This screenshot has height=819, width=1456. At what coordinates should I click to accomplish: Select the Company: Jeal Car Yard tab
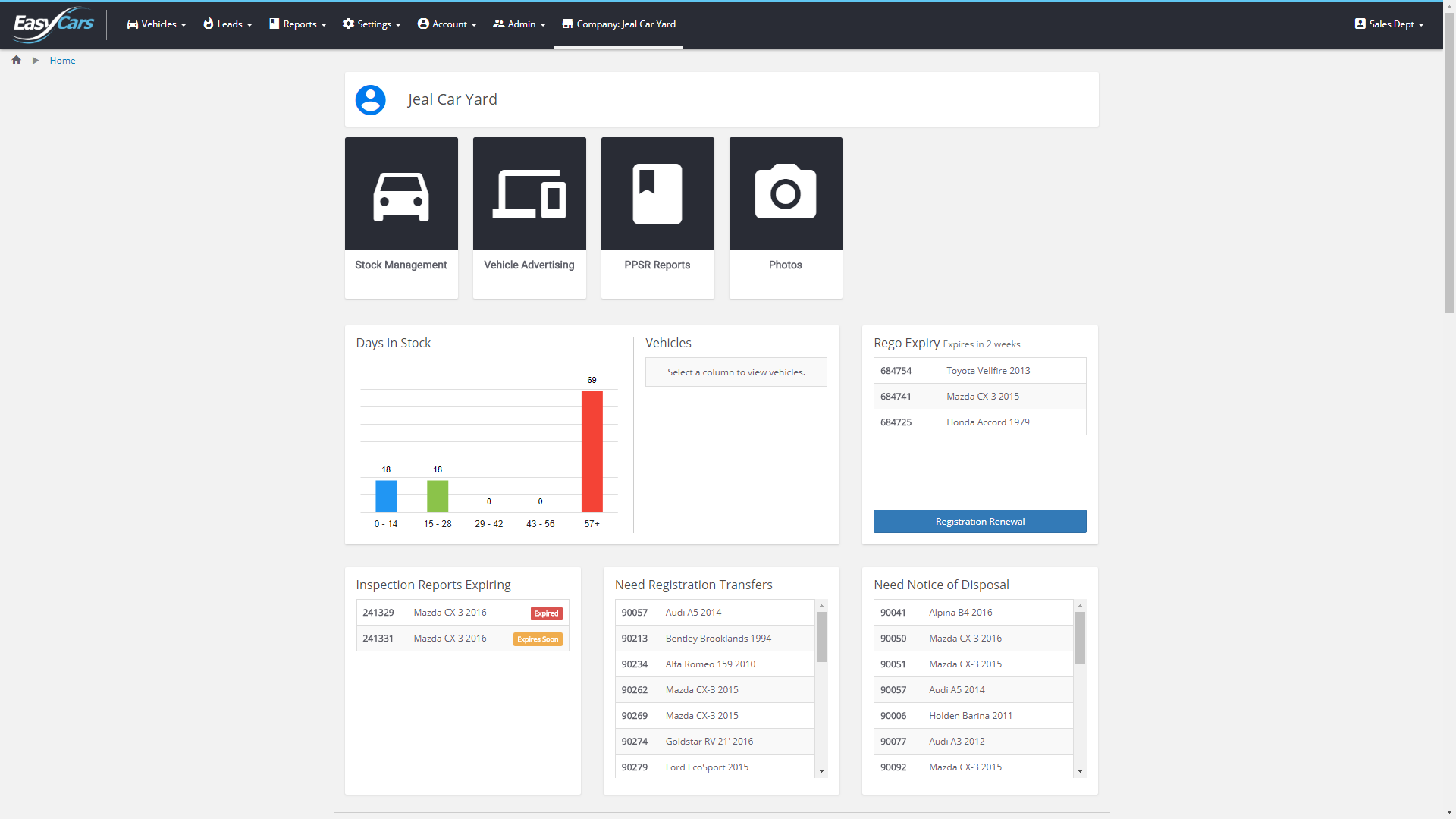pyautogui.click(x=618, y=24)
